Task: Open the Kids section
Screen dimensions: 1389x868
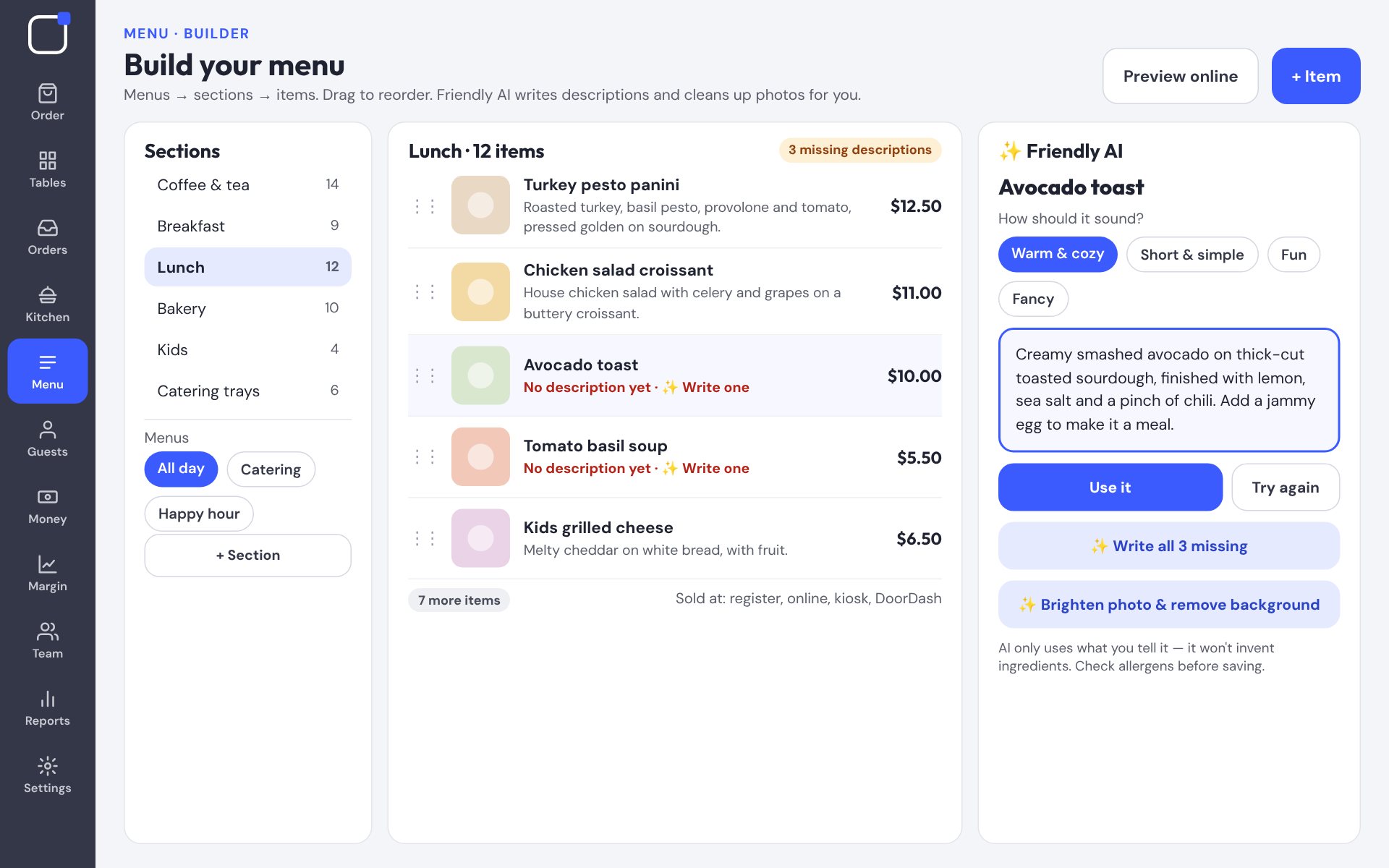Action: coord(247,349)
